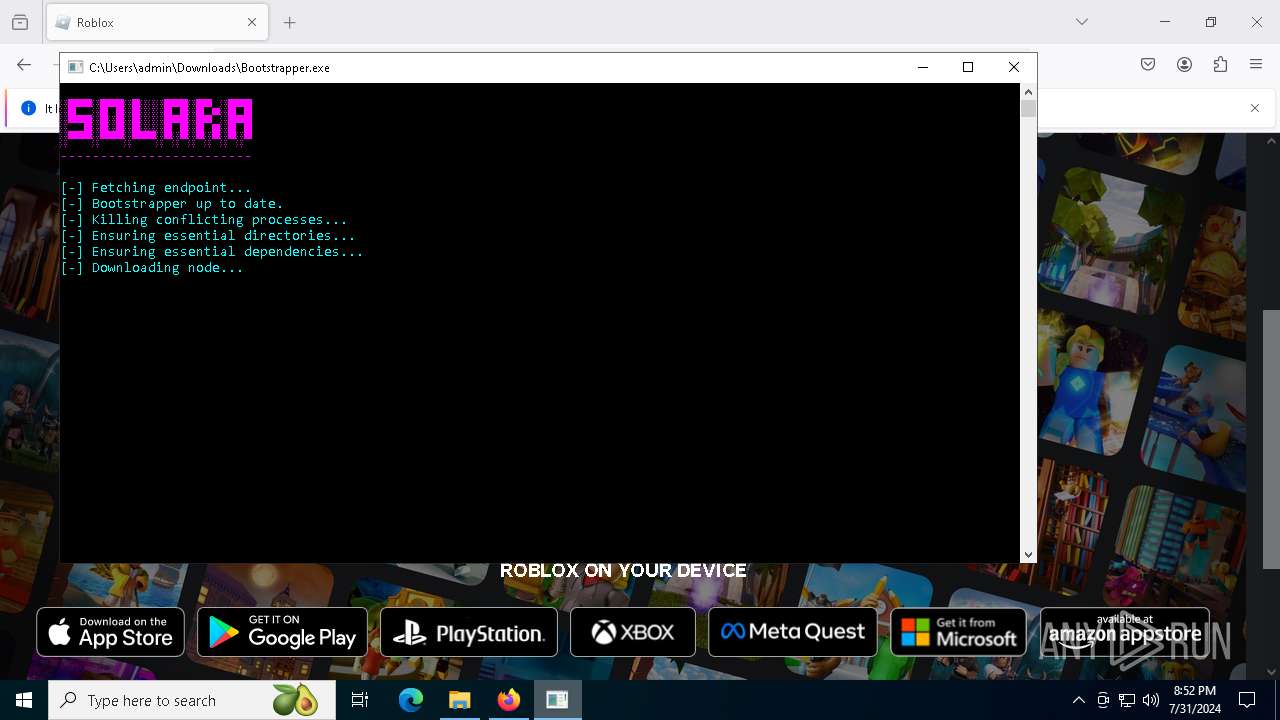Open Pocket save icon in Firefox

pos(1148,65)
